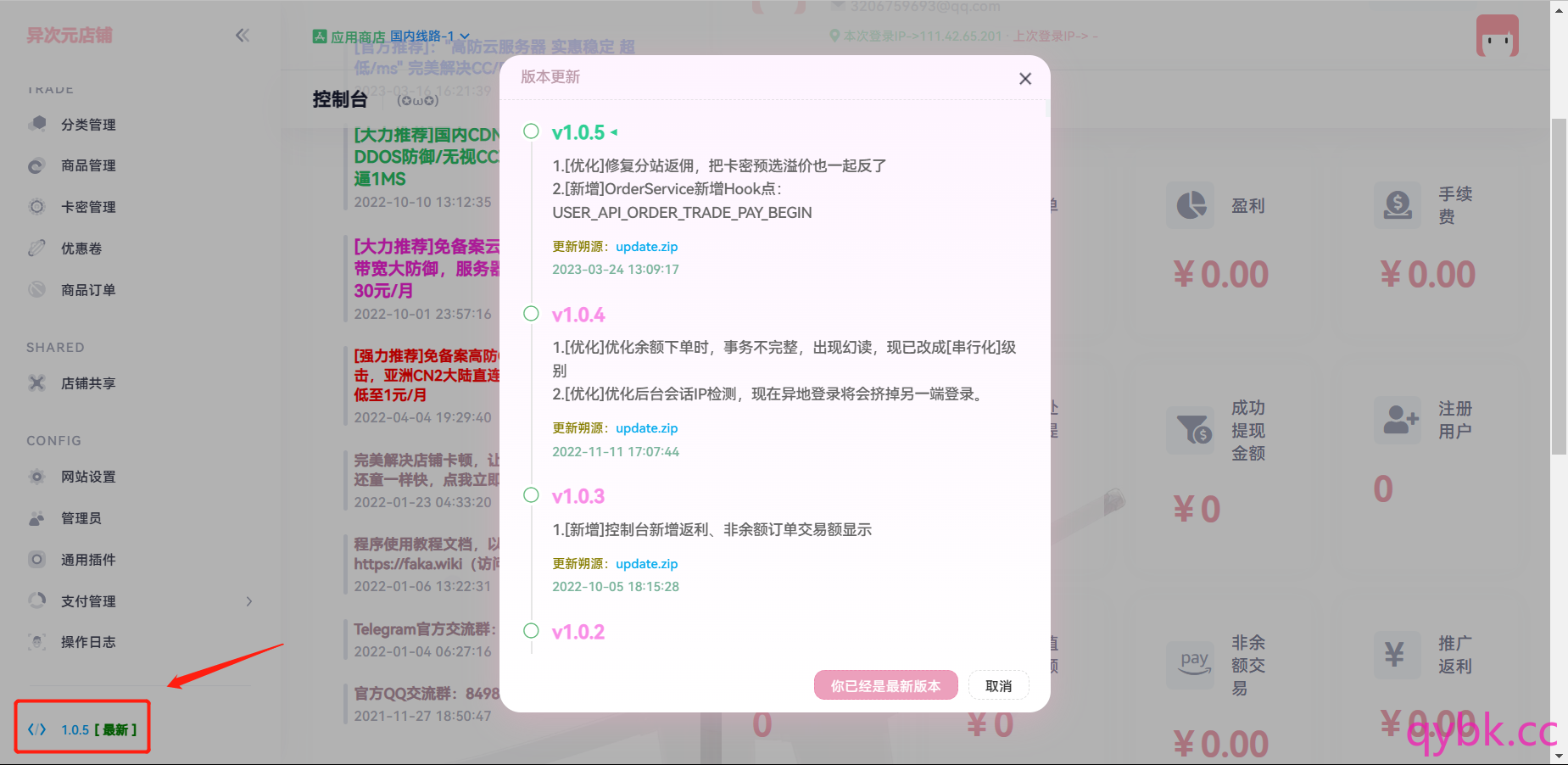
Task: Click the 商品管理 sidebar icon
Action: pos(36,166)
